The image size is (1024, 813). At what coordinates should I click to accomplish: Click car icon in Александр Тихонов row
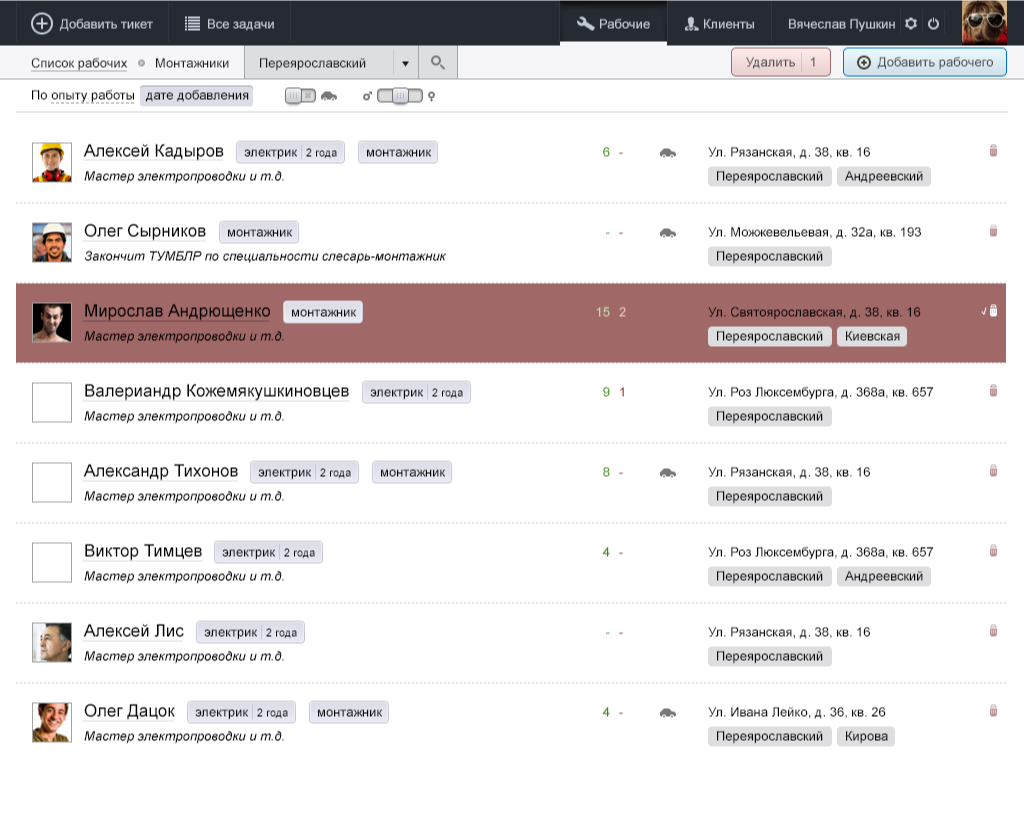(x=667, y=472)
